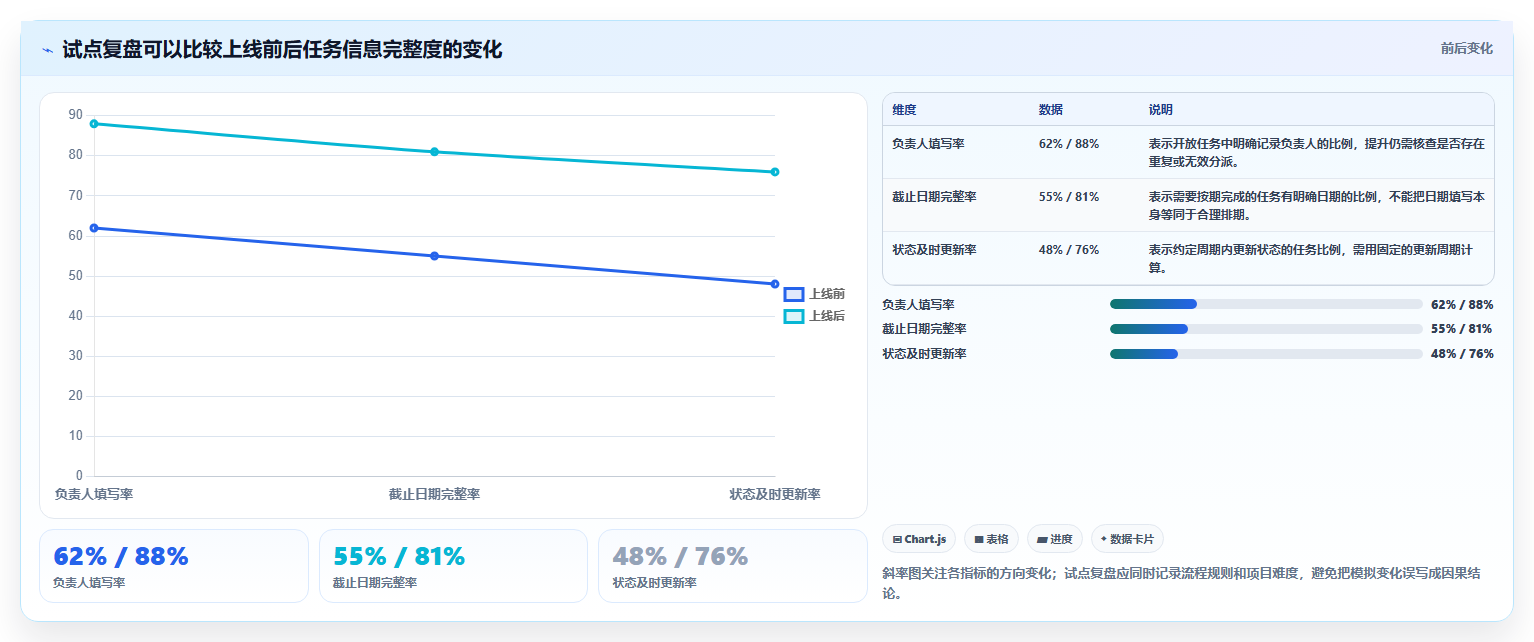This screenshot has height=642, width=1534.
Task: Click the 上线前 point at 负责人填写率
Action: click(x=94, y=228)
